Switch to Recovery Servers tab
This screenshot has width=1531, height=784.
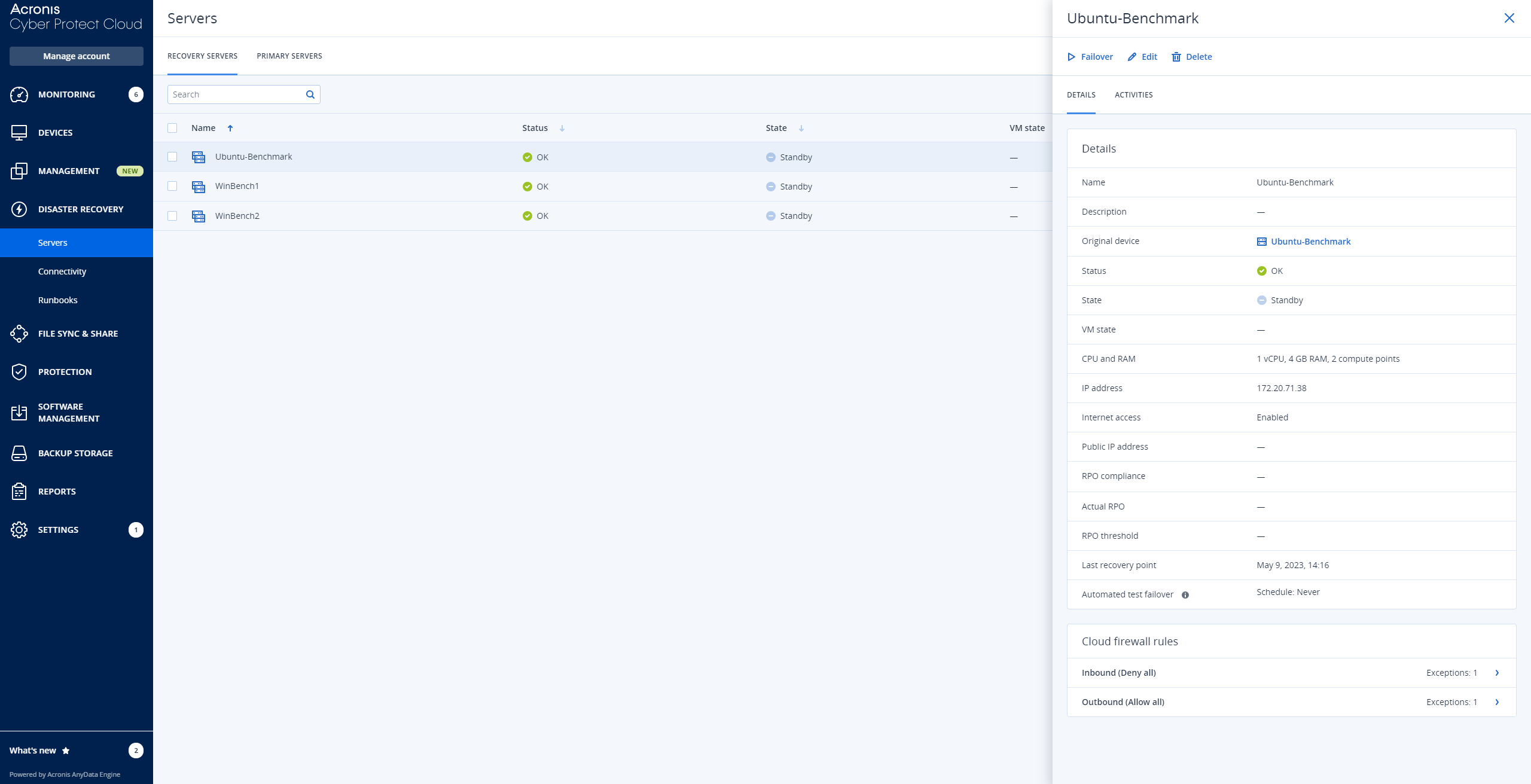202,56
